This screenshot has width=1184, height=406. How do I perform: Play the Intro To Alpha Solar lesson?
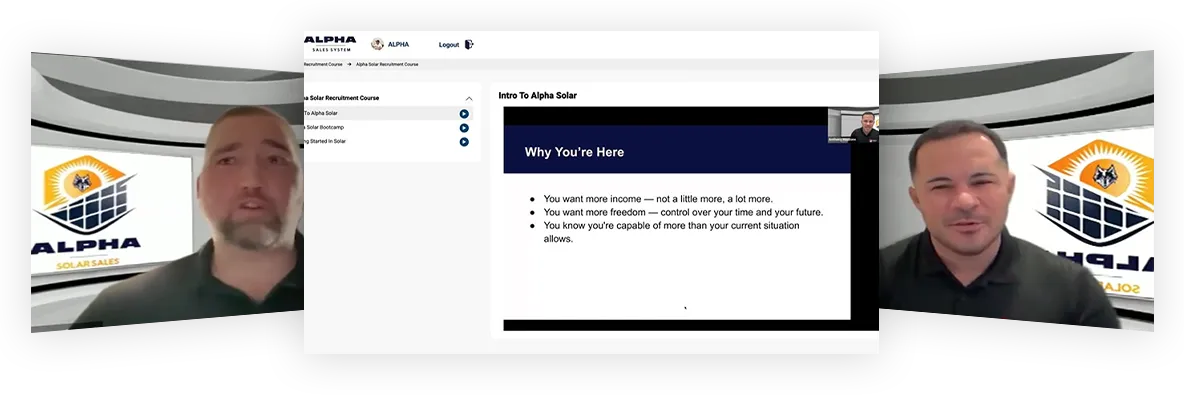coord(464,114)
